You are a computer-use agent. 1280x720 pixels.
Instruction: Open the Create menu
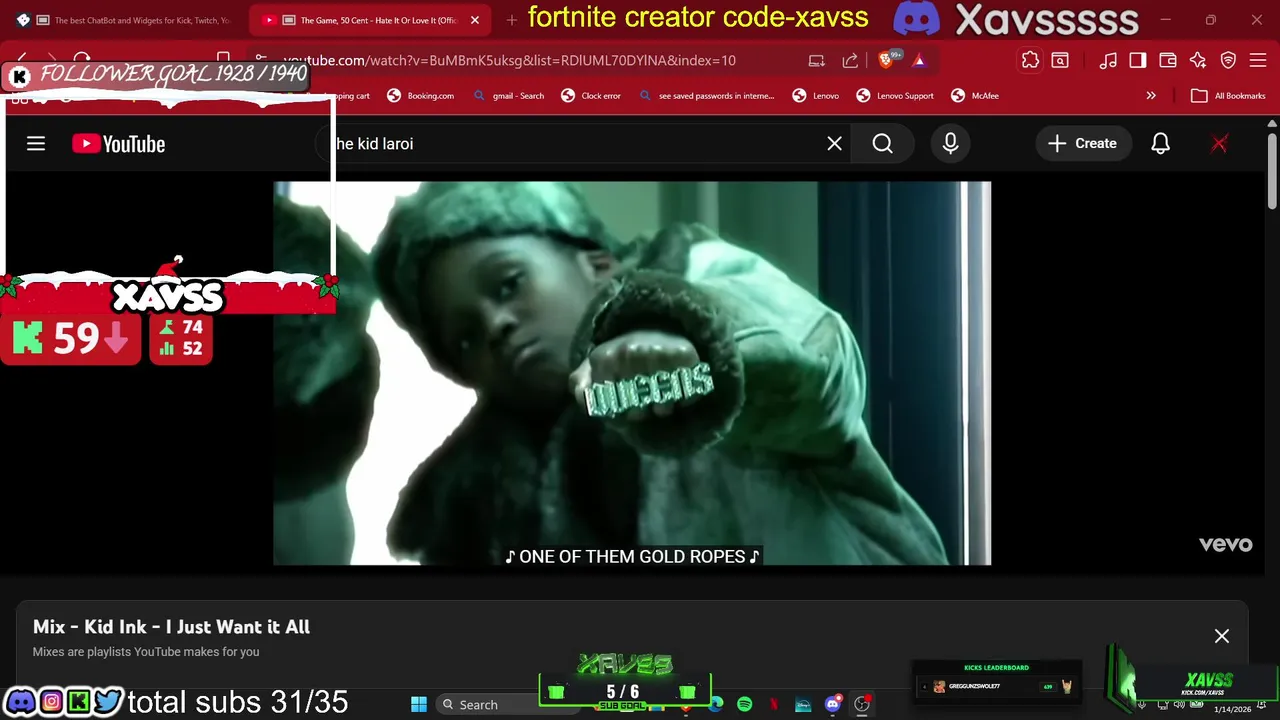[1083, 144]
